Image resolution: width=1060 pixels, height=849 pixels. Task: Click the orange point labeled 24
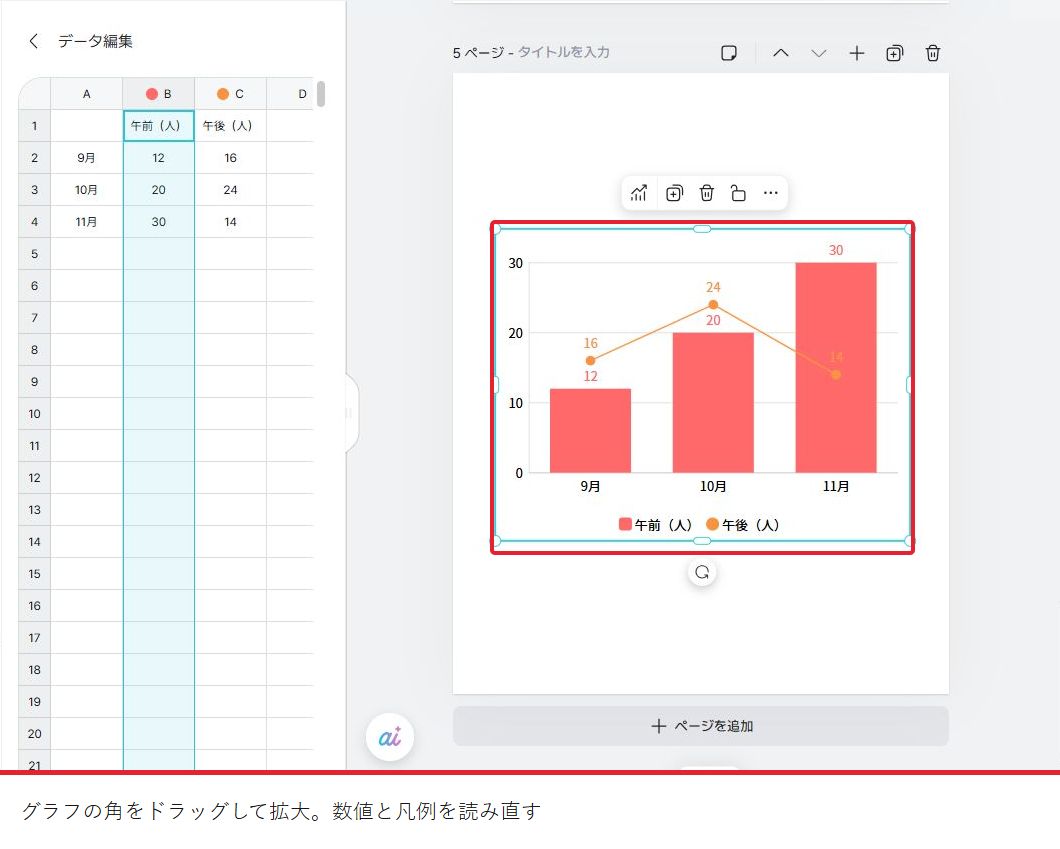(x=713, y=305)
